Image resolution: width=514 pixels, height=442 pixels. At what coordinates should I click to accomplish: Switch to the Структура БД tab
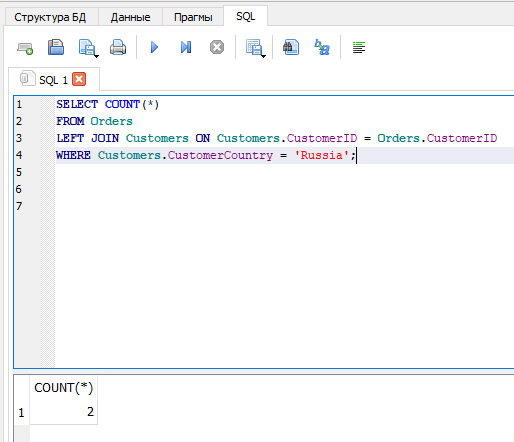click(50, 17)
